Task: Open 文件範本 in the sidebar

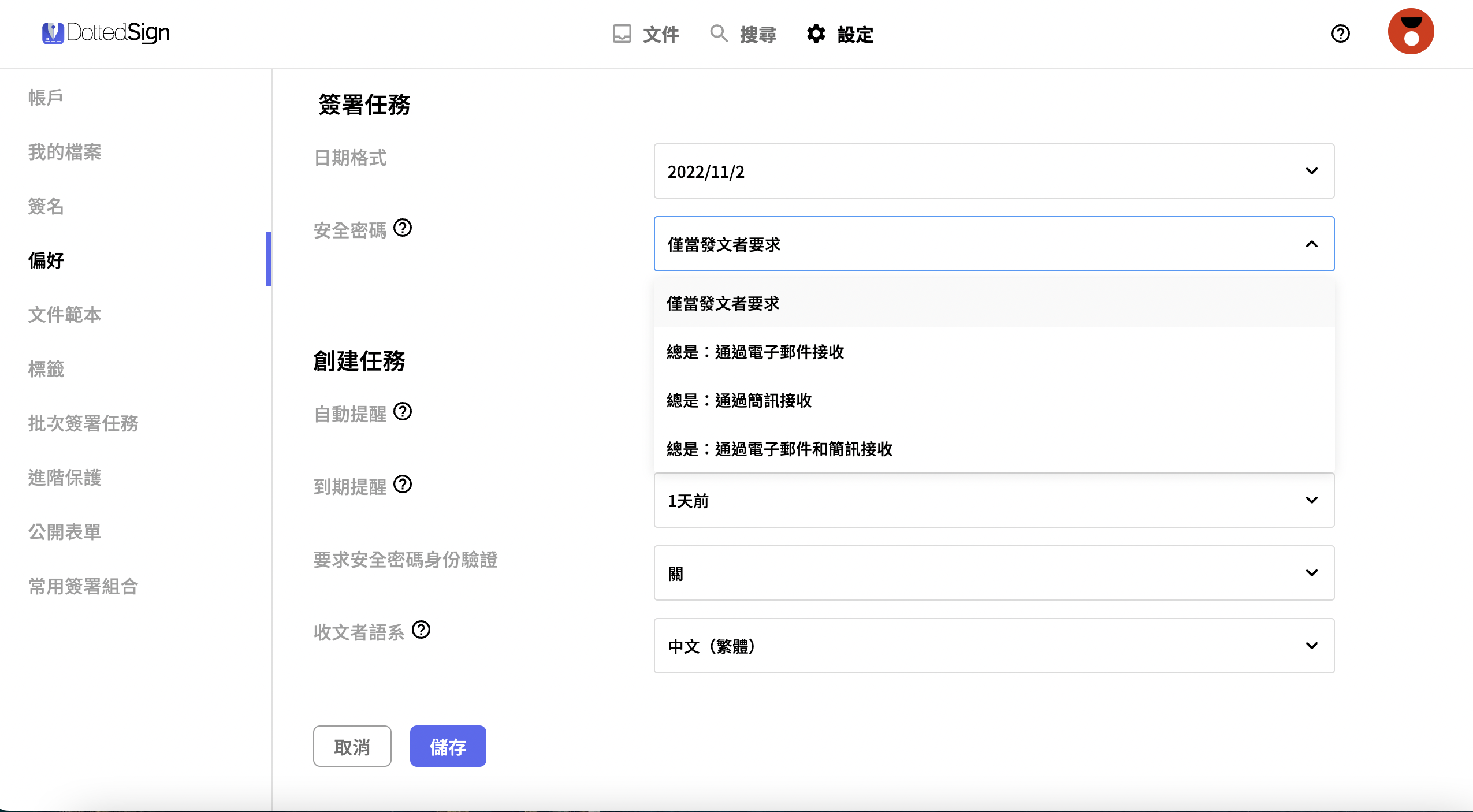Action: point(65,315)
